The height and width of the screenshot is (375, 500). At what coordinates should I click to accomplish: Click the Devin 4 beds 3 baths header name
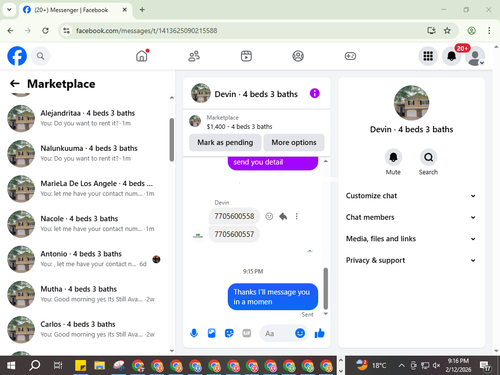pyautogui.click(x=256, y=94)
